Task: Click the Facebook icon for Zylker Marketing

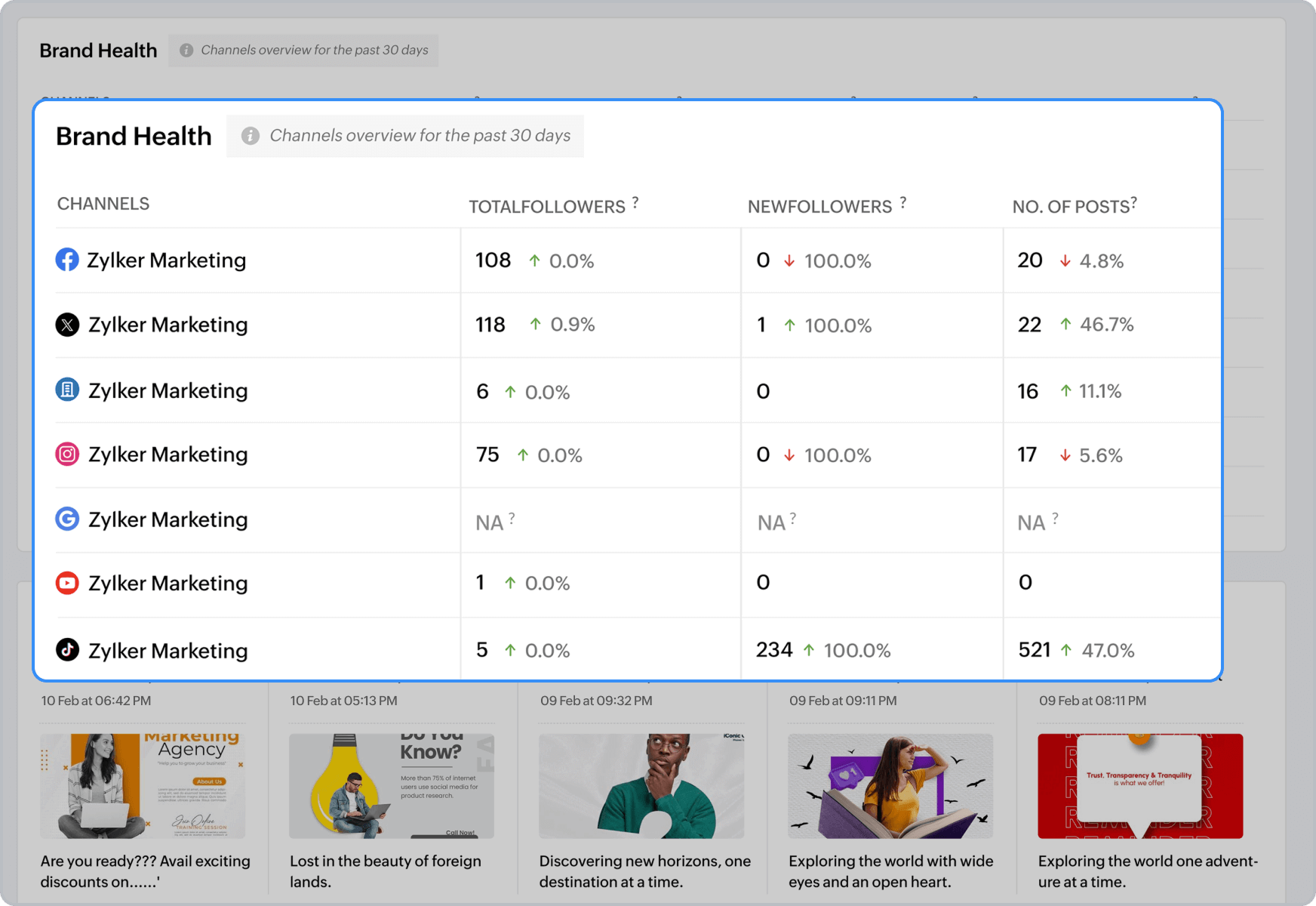Action: (67, 260)
